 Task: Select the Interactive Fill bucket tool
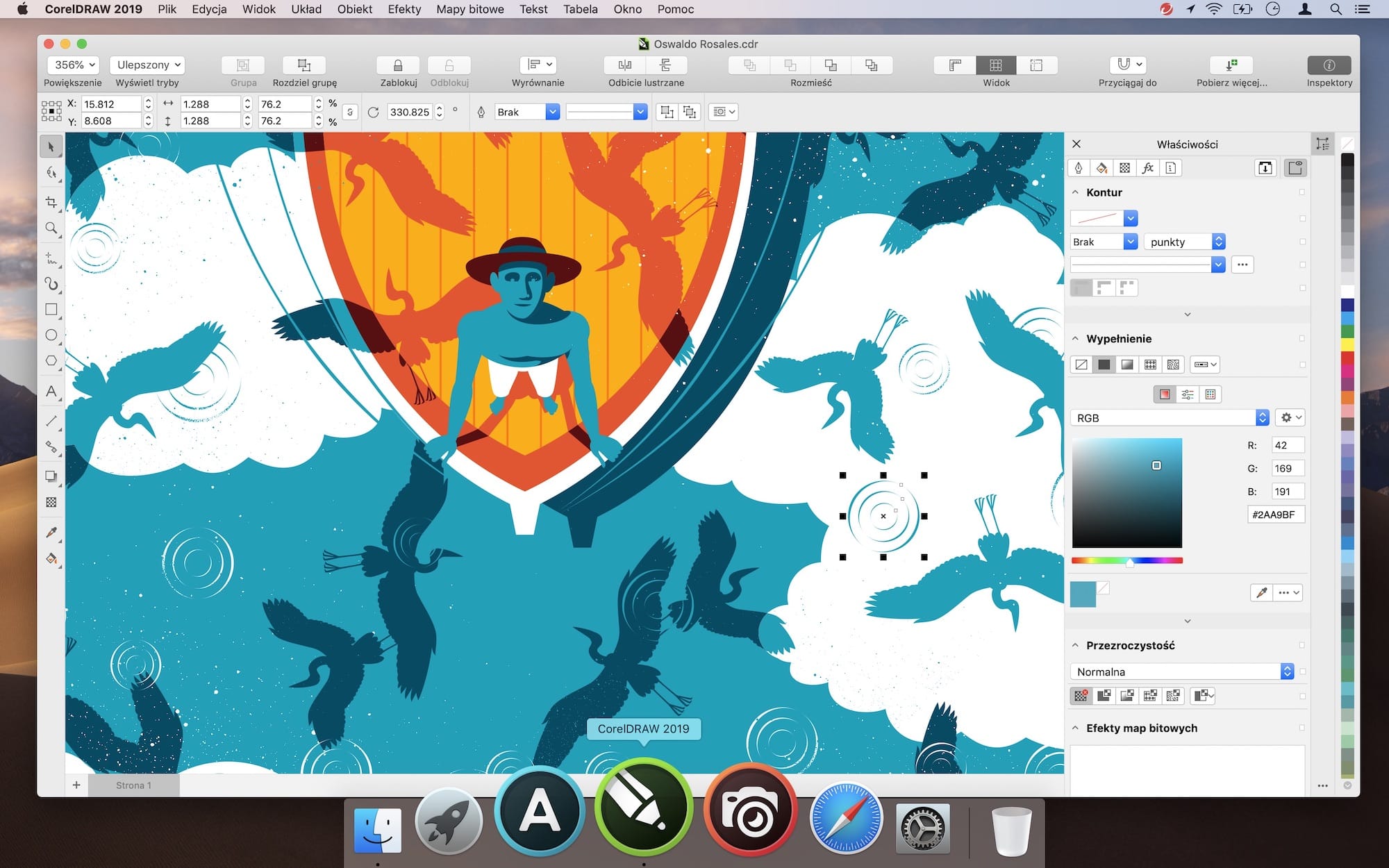point(51,559)
